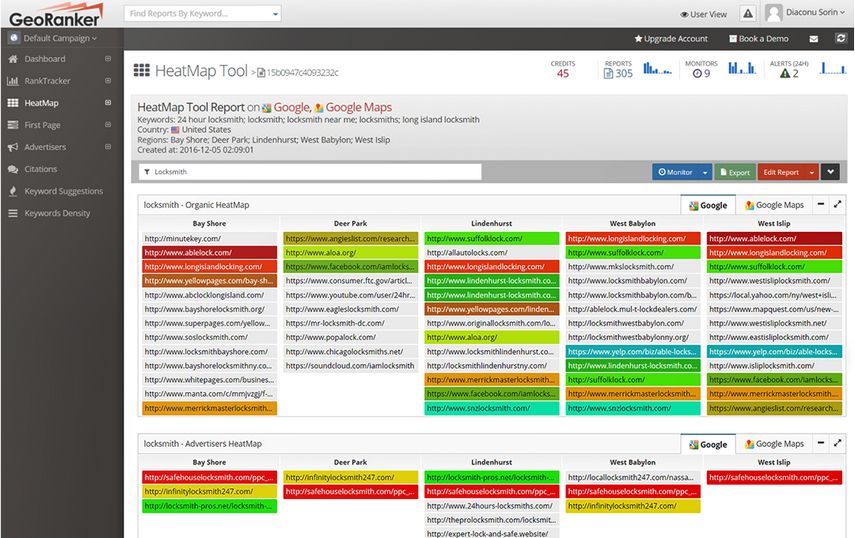Click localocksmith247.com under West Babylon advertisers
855x538 pixels.
[x=633, y=477]
